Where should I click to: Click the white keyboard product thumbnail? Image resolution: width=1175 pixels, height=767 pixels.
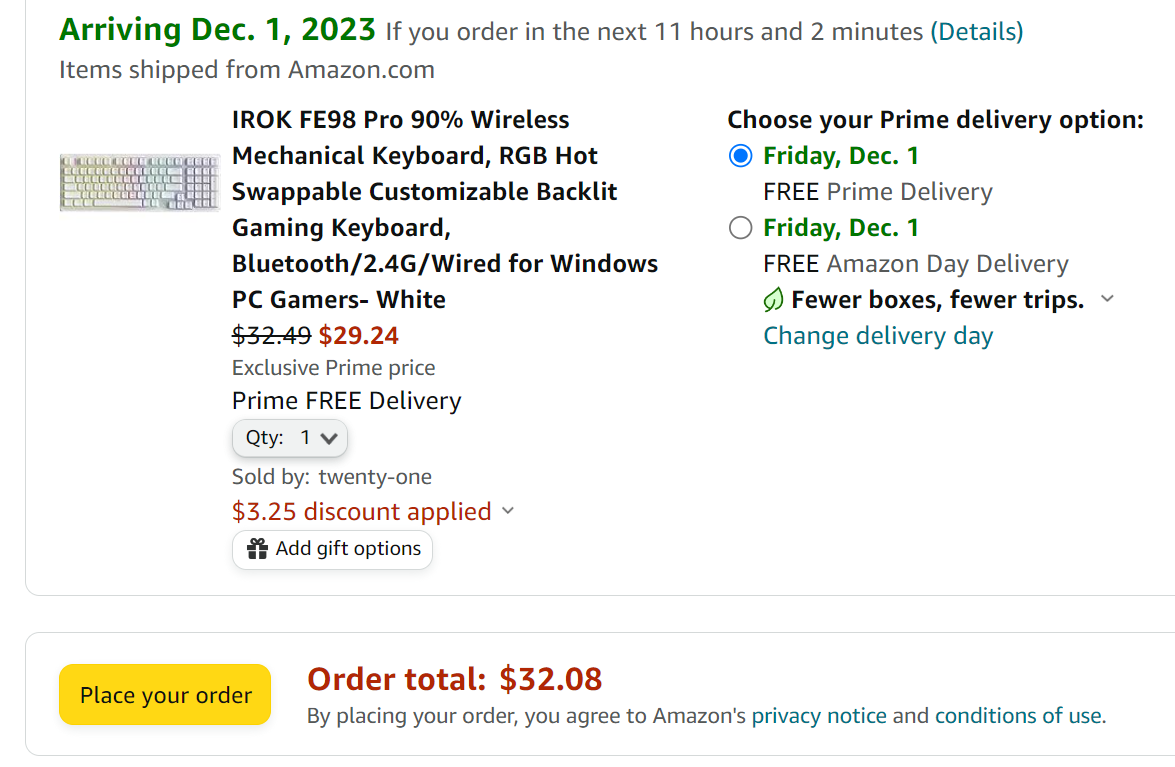pos(139,182)
